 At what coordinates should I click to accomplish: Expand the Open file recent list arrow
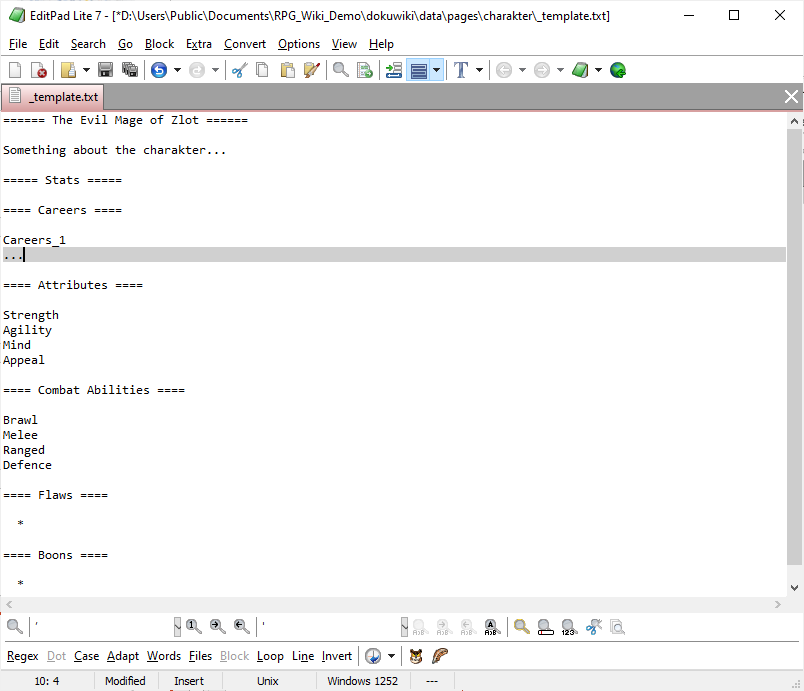tap(86, 70)
